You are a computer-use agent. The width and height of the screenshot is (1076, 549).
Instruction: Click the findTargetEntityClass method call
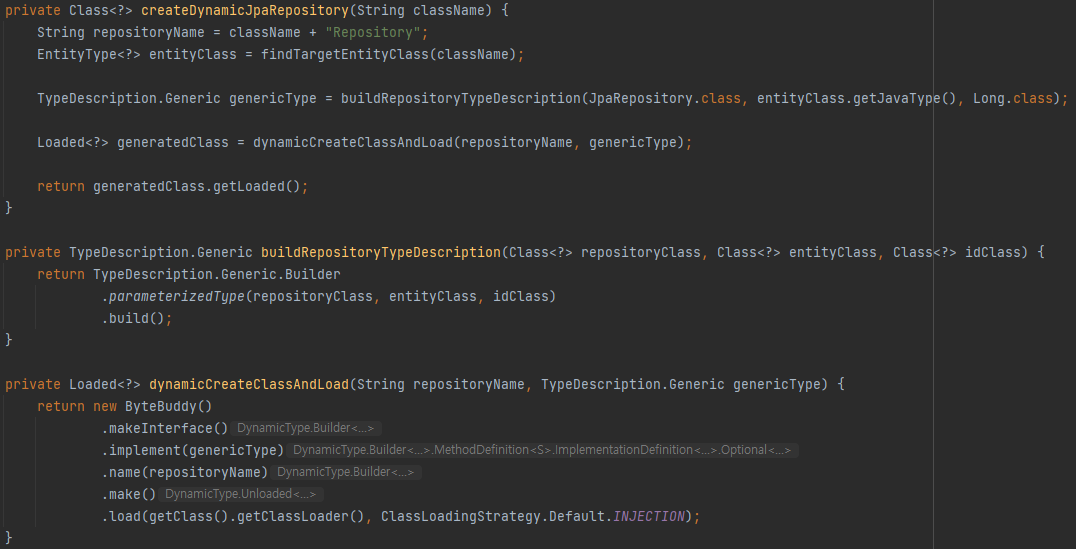coord(345,54)
